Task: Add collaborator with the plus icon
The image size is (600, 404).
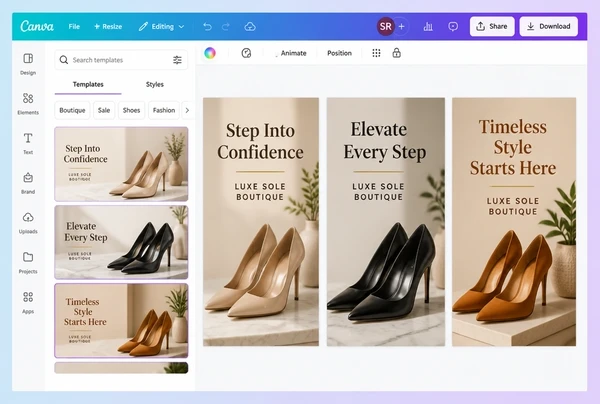Action: pos(401,26)
